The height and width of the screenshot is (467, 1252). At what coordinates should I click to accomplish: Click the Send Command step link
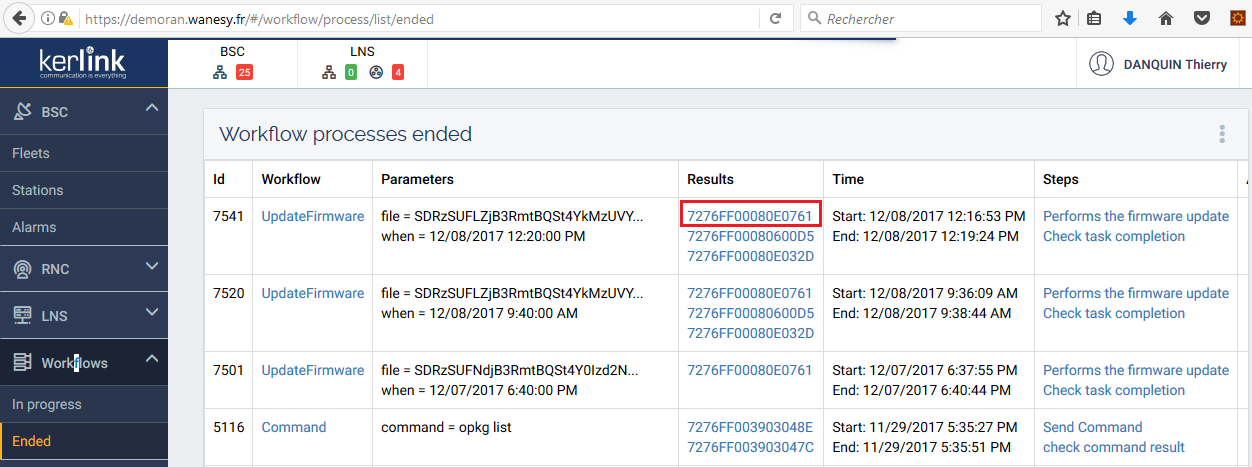(x=1092, y=427)
